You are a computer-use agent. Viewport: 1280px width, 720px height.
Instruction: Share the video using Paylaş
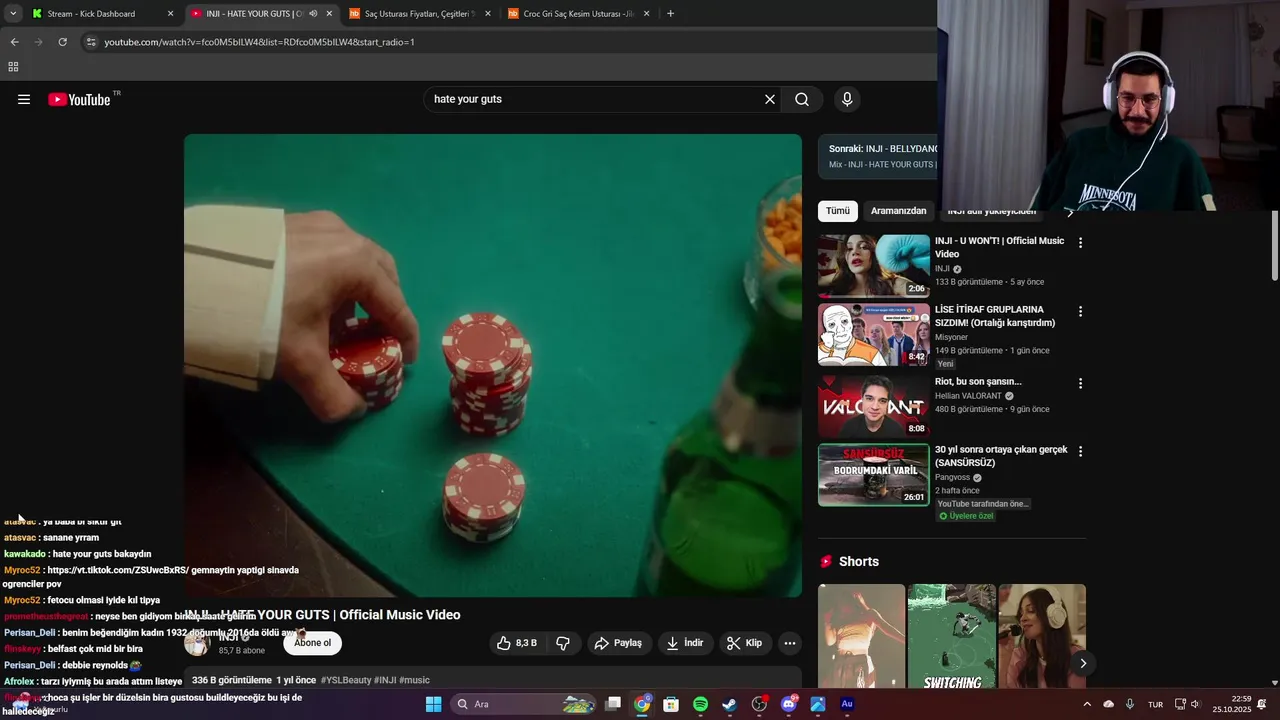[619, 643]
